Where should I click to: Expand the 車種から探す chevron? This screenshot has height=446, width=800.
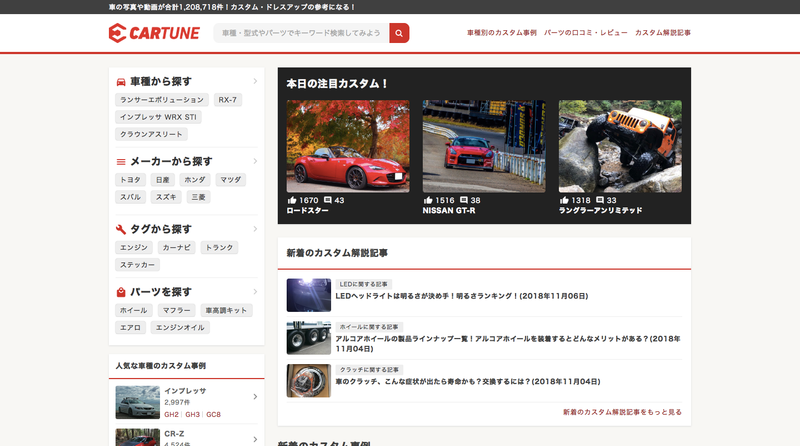click(255, 81)
